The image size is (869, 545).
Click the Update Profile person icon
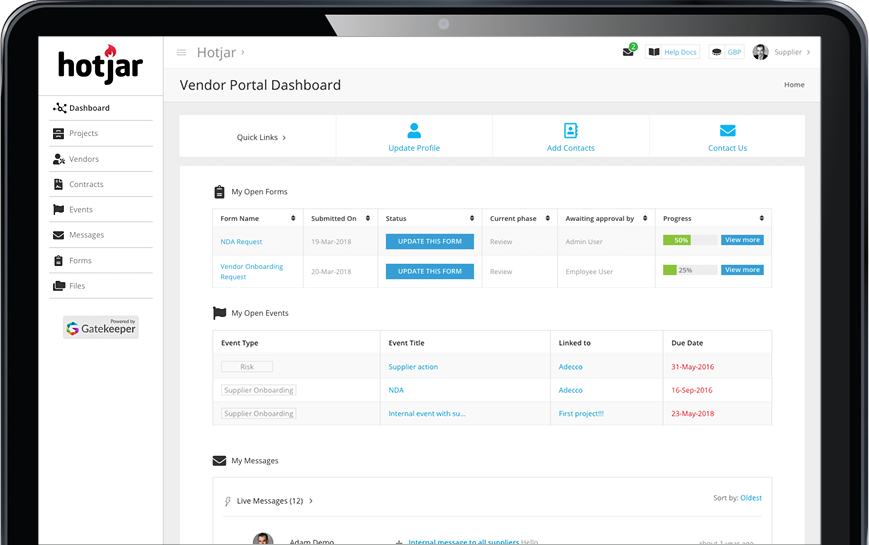pos(414,131)
